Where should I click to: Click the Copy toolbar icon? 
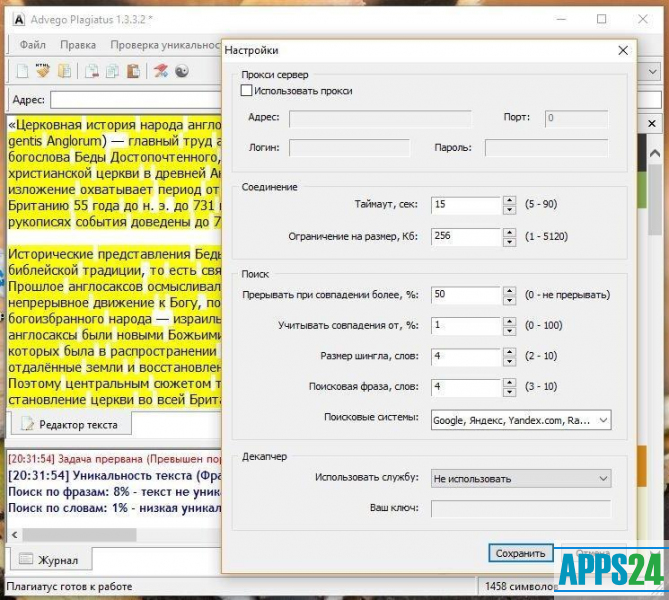(112, 71)
